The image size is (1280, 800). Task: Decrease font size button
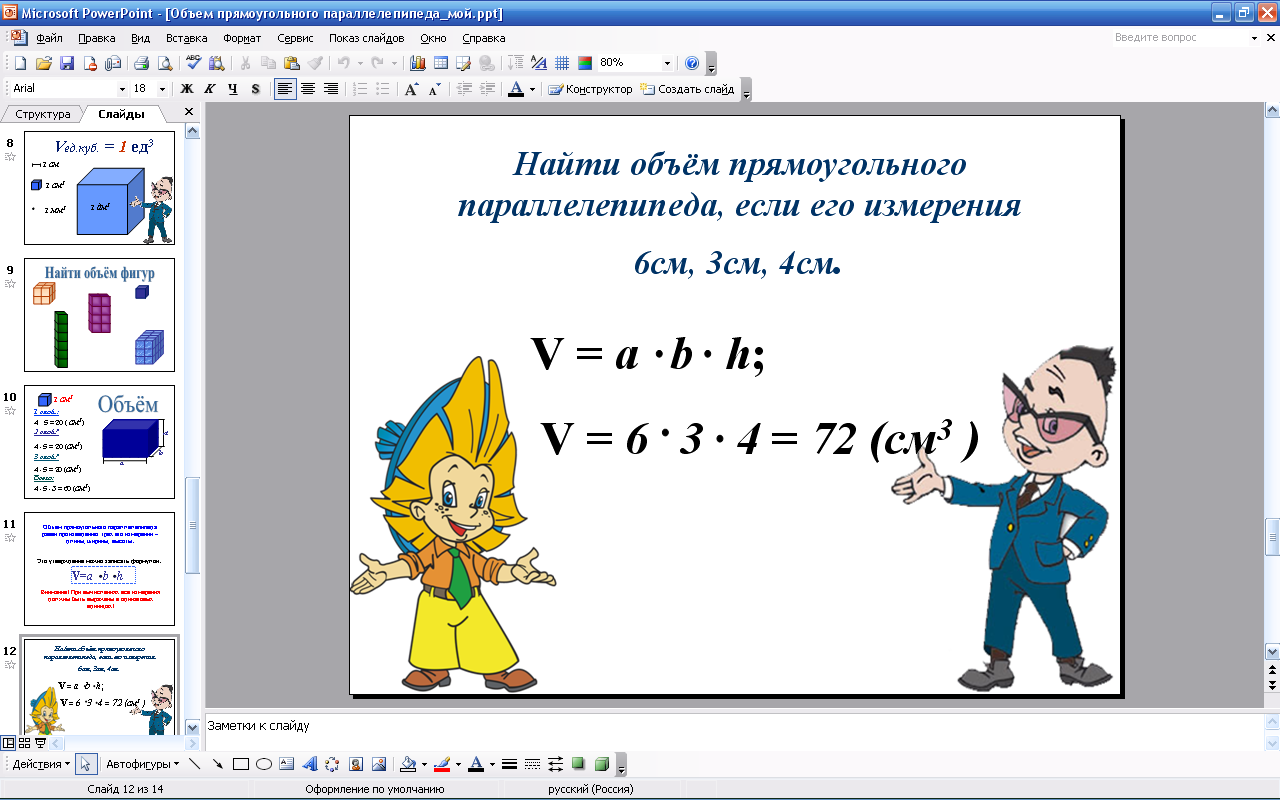tap(434, 89)
